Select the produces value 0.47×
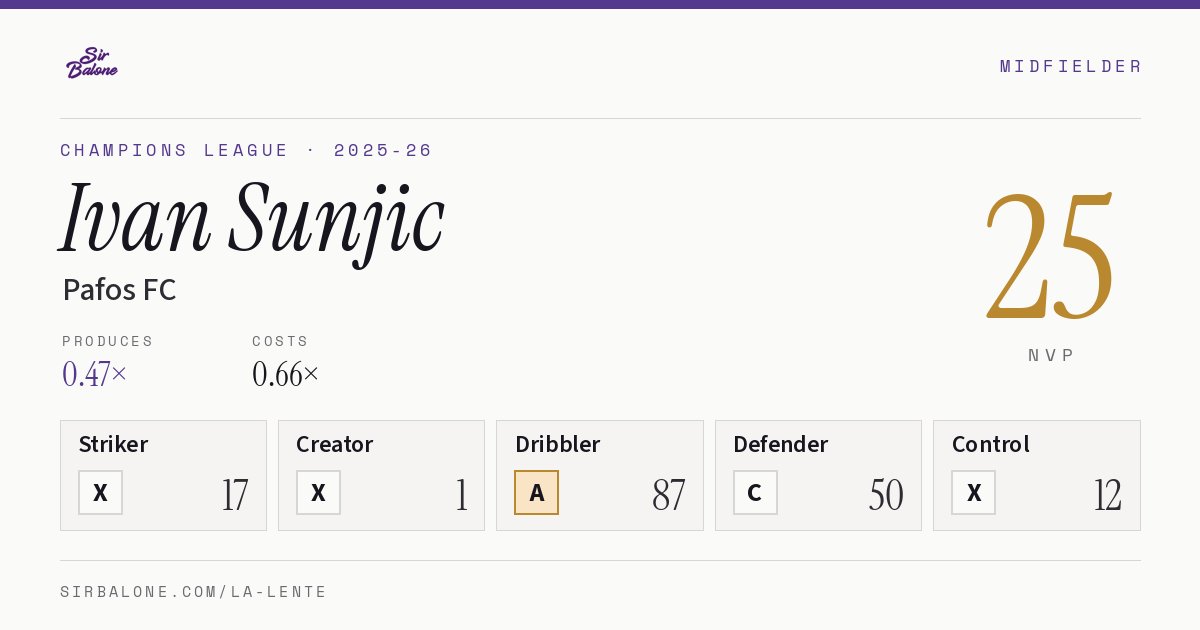Viewport: 1200px width, 630px height. coord(95,374)
